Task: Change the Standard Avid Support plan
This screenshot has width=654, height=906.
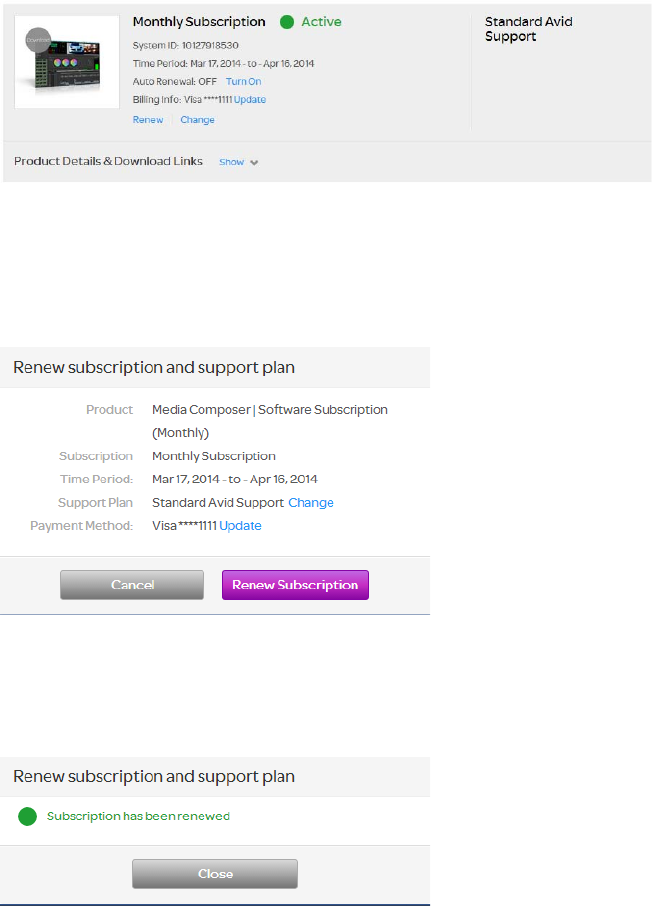Action: [x=311, y=503]
